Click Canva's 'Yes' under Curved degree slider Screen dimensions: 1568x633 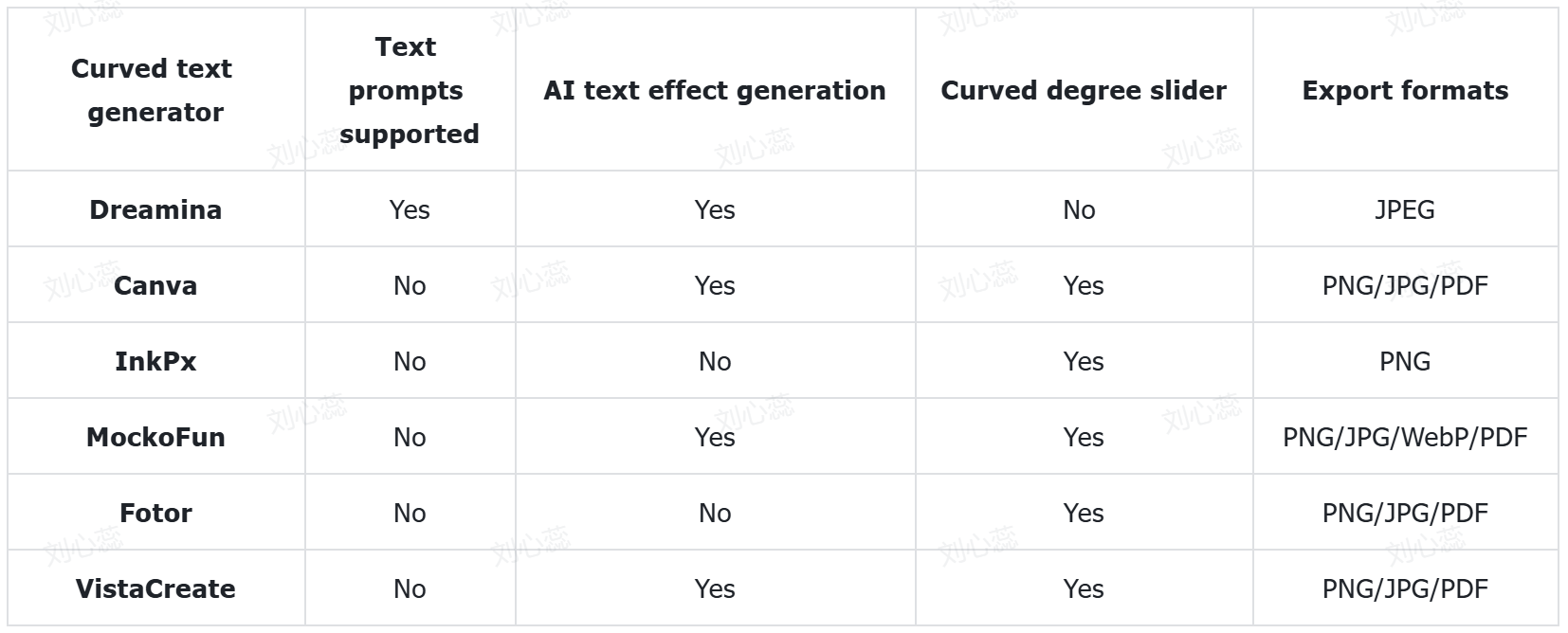pyautogui.click(x=1083, y=285)
